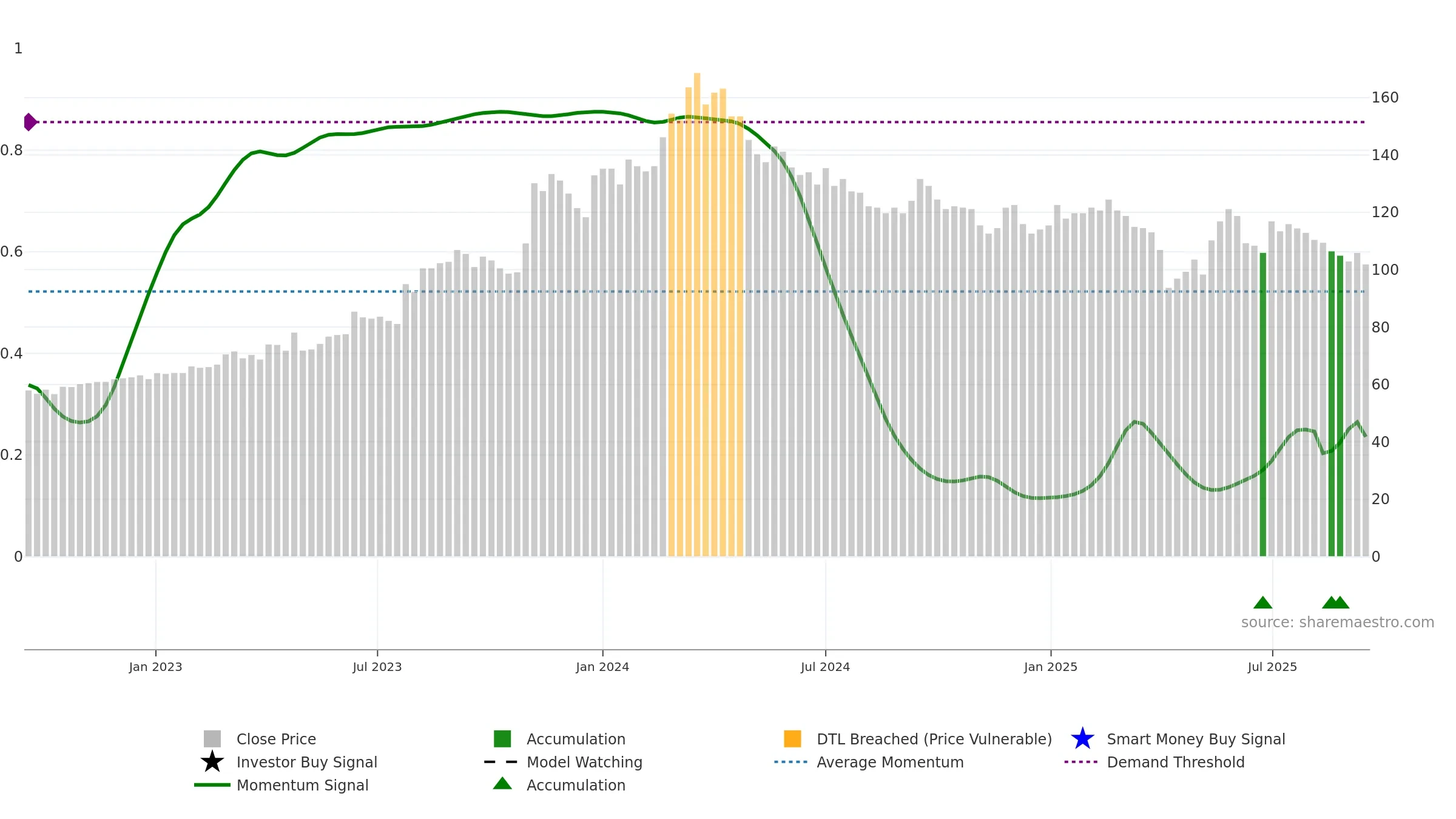The height and width of the screenshot is (819, 1456).
Task: Click the green Accumulation square legend icon
Action: pyautogui.click(x=502, y=738)
